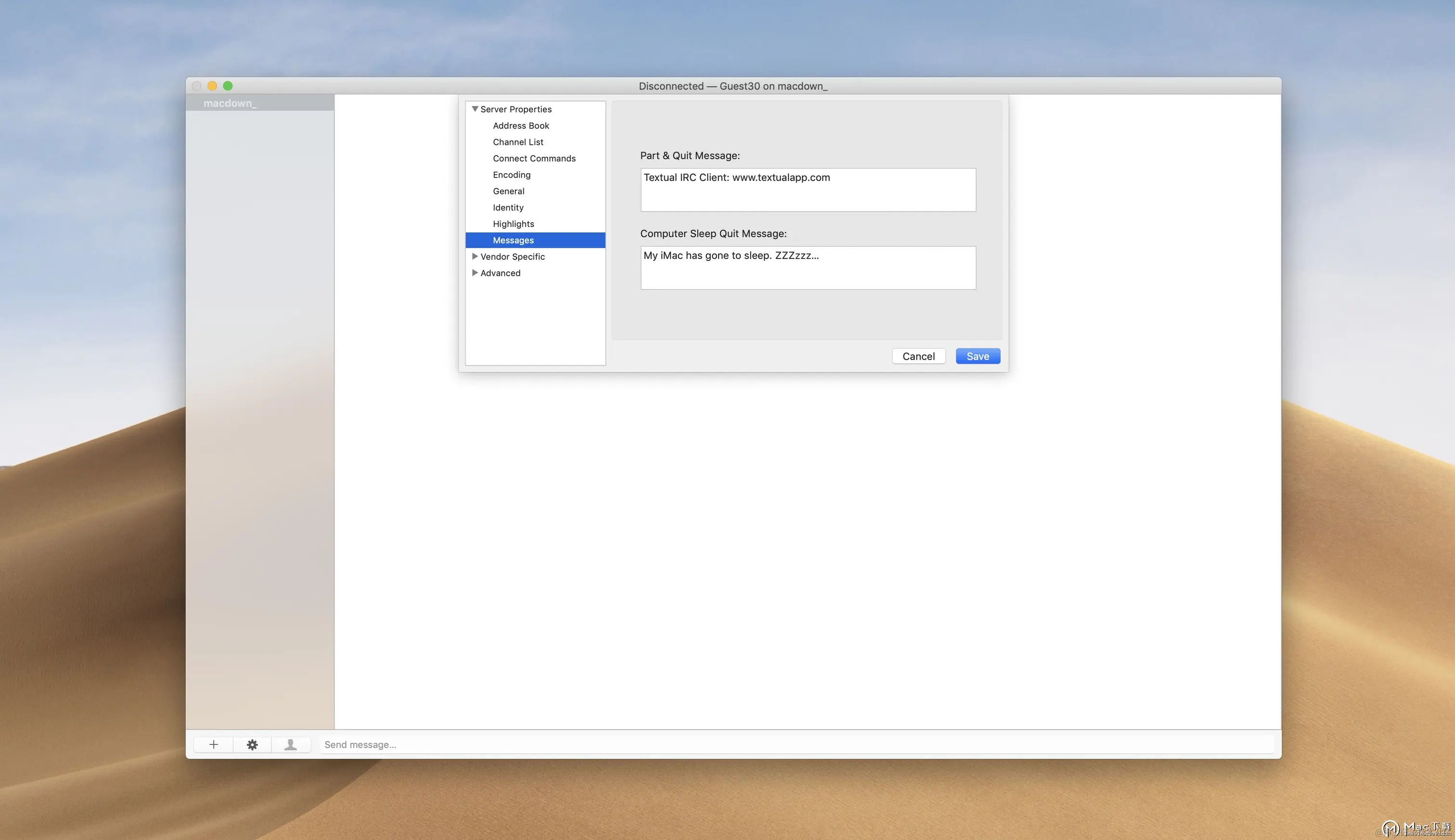Click the Server Properties label
Image resolution: width=1455 pixels, height=840 pixels.
click(x=516, y=109)
